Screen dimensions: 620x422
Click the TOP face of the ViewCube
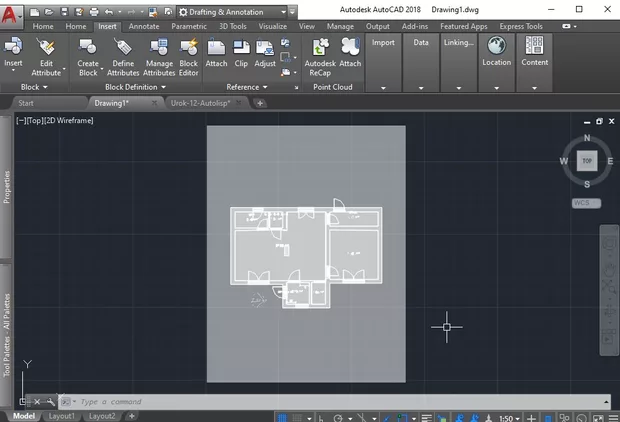pyautogui.click(x=587, y=160)
